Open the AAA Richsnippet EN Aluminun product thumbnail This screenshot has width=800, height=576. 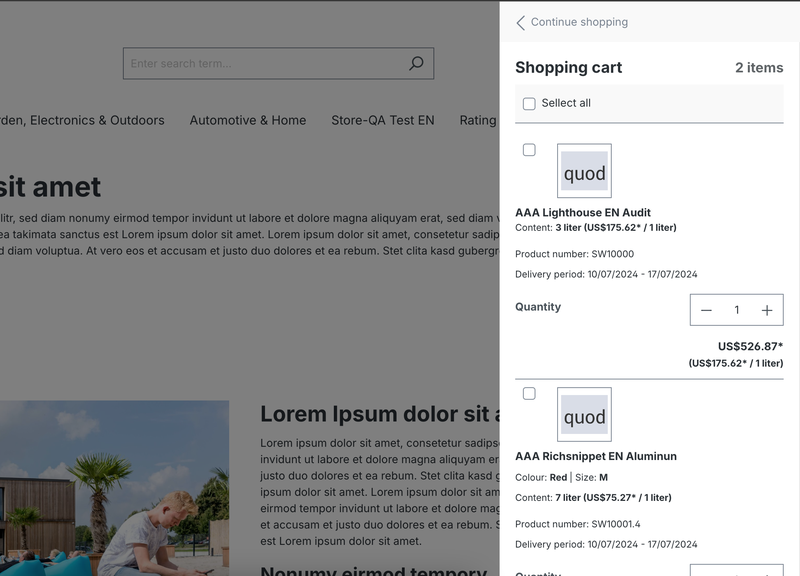[x=584, y=415]
